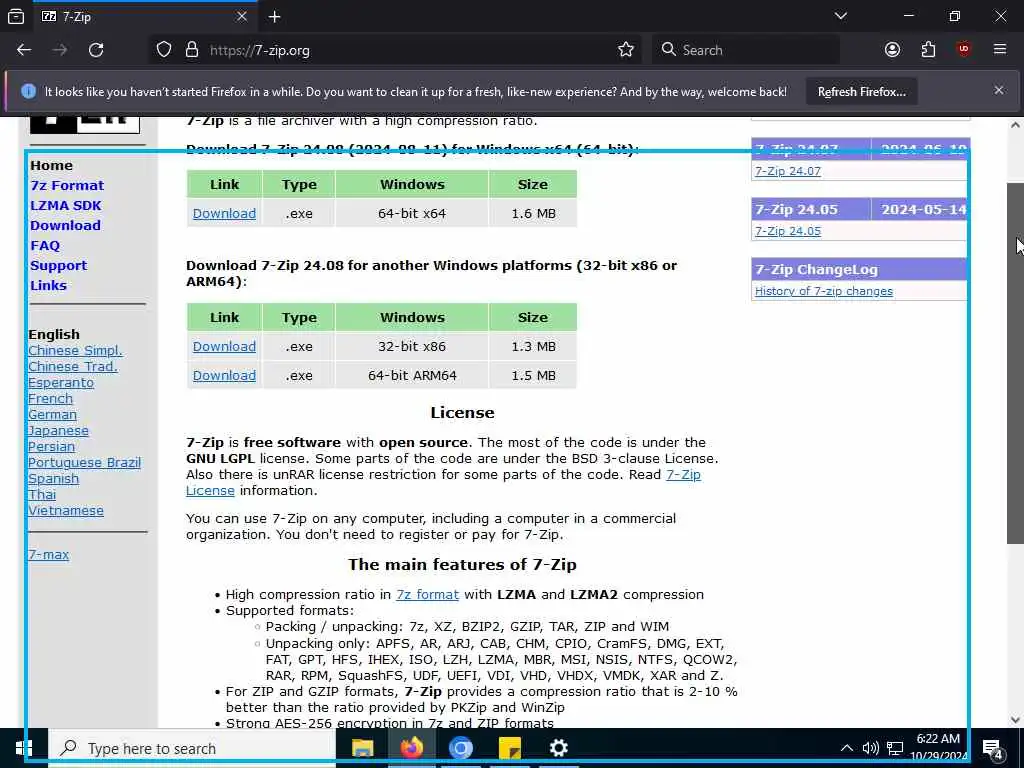Viewport: 1024px width, 768px height.
Task: Switch language to Persian
Action: (51, 447)
